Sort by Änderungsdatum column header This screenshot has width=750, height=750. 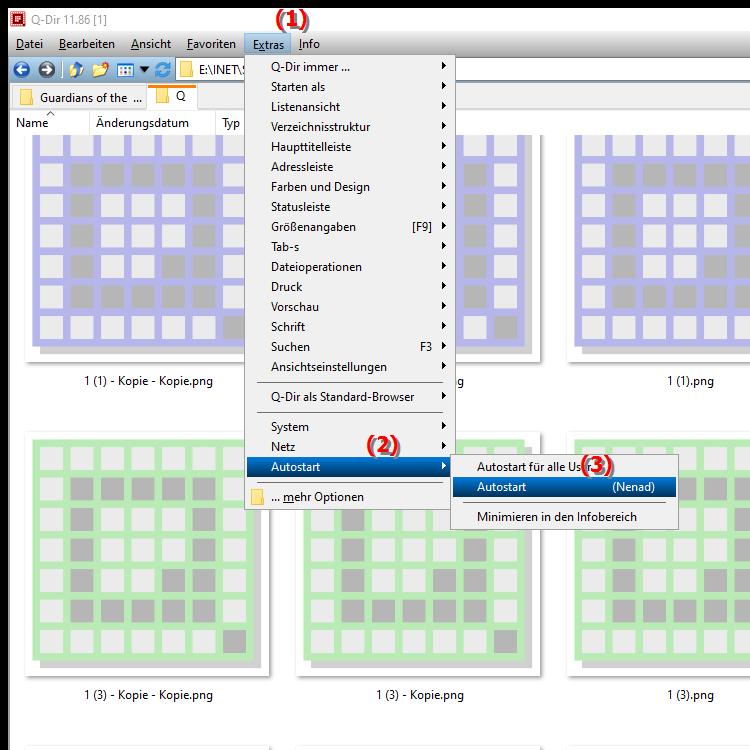point(152,123)
